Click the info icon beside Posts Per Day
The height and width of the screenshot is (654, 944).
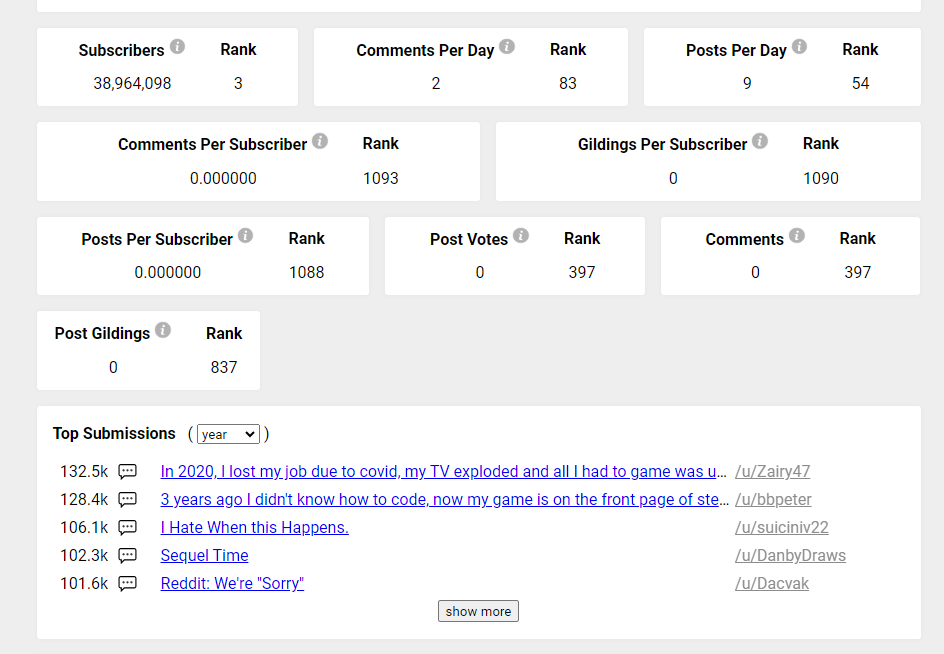click(x=799, y=46)
